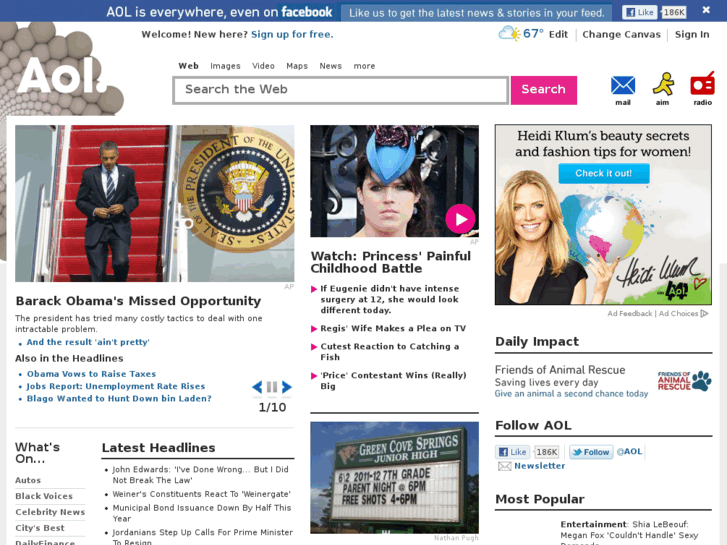
Task: Follow @AOL on Twitter
Action: point(591,452)
